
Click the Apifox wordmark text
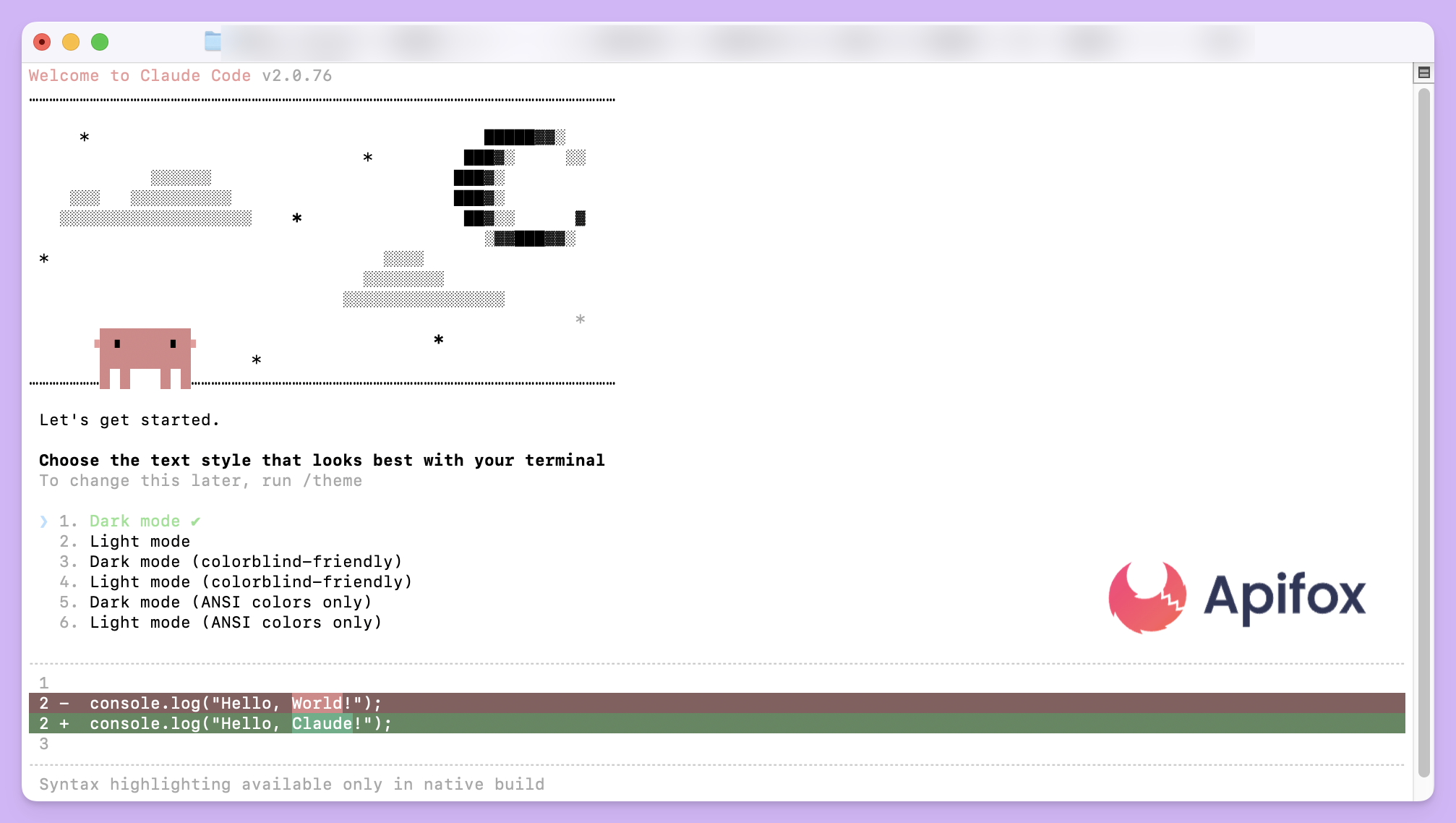point(1284,597)
